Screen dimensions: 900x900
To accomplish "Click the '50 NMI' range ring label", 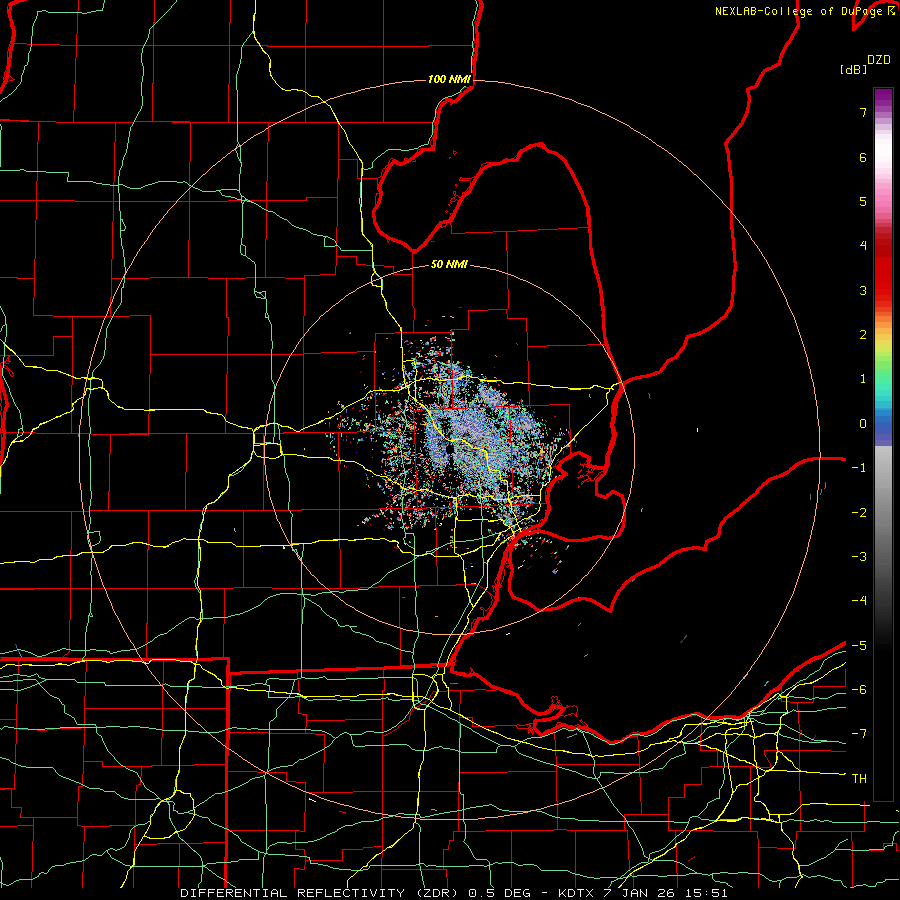I will click(x=449, y=264).
